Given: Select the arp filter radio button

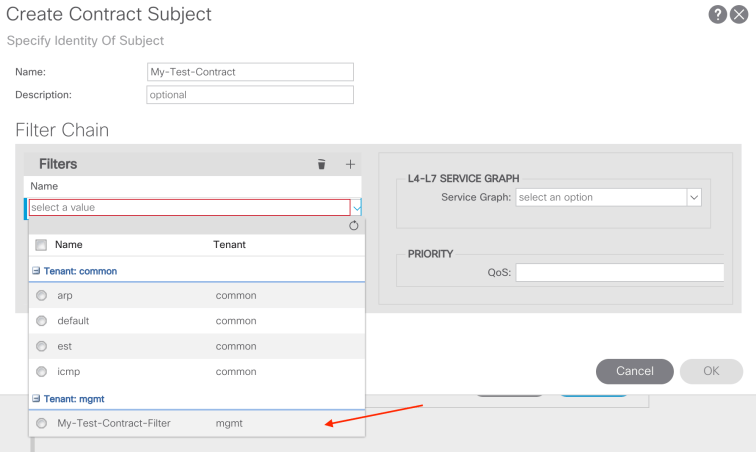Looking at the screenshot, I should pyautogui.click(x=41, y=295).
